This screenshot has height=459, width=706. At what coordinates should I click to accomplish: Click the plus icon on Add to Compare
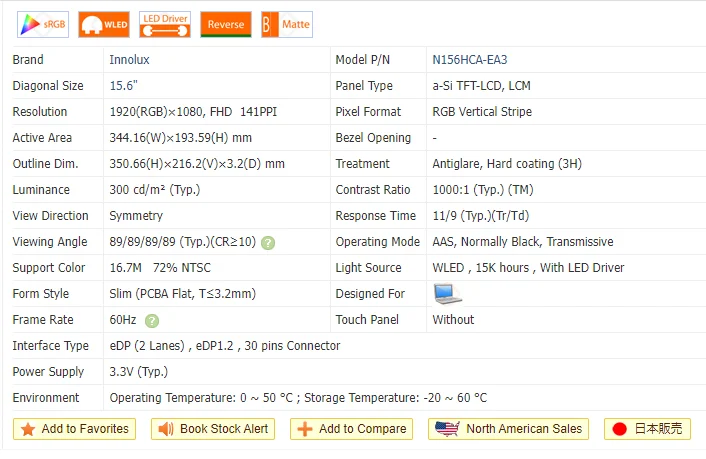[x=305, y=429]
